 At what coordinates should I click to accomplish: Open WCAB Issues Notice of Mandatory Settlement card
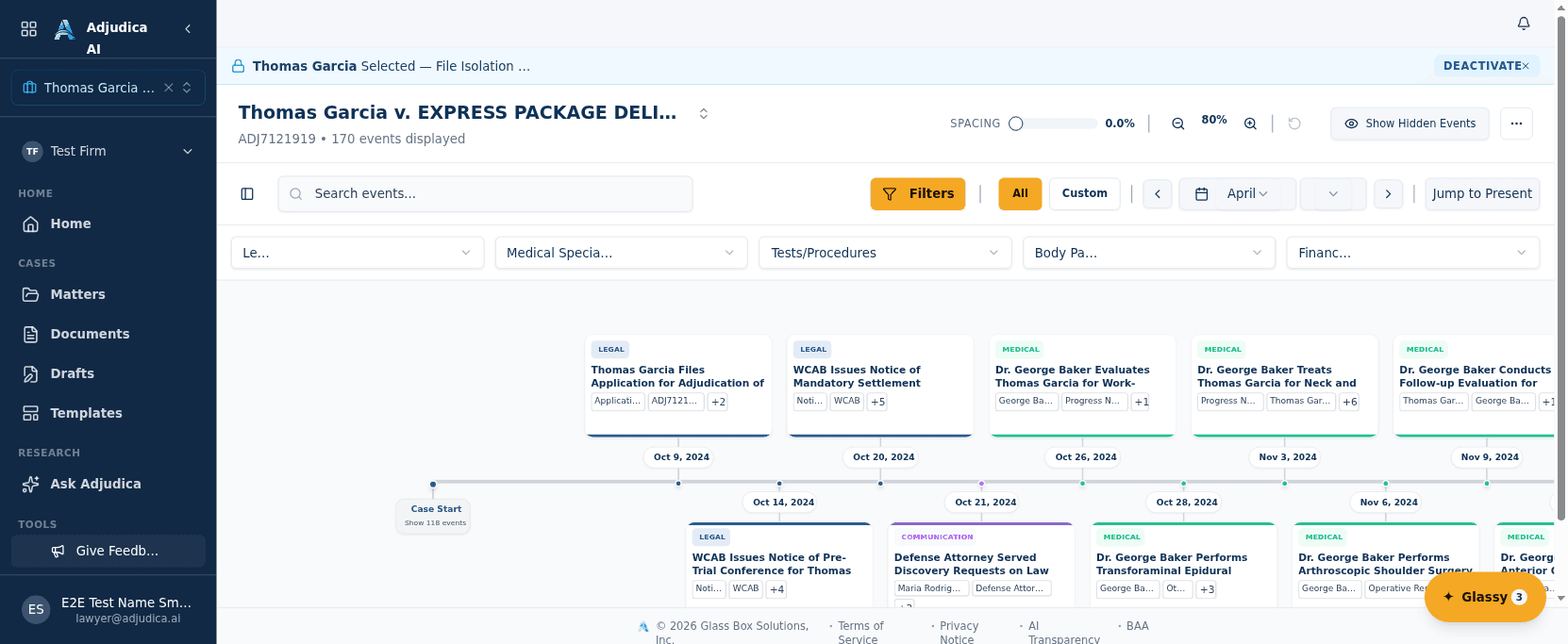[880, 386]
